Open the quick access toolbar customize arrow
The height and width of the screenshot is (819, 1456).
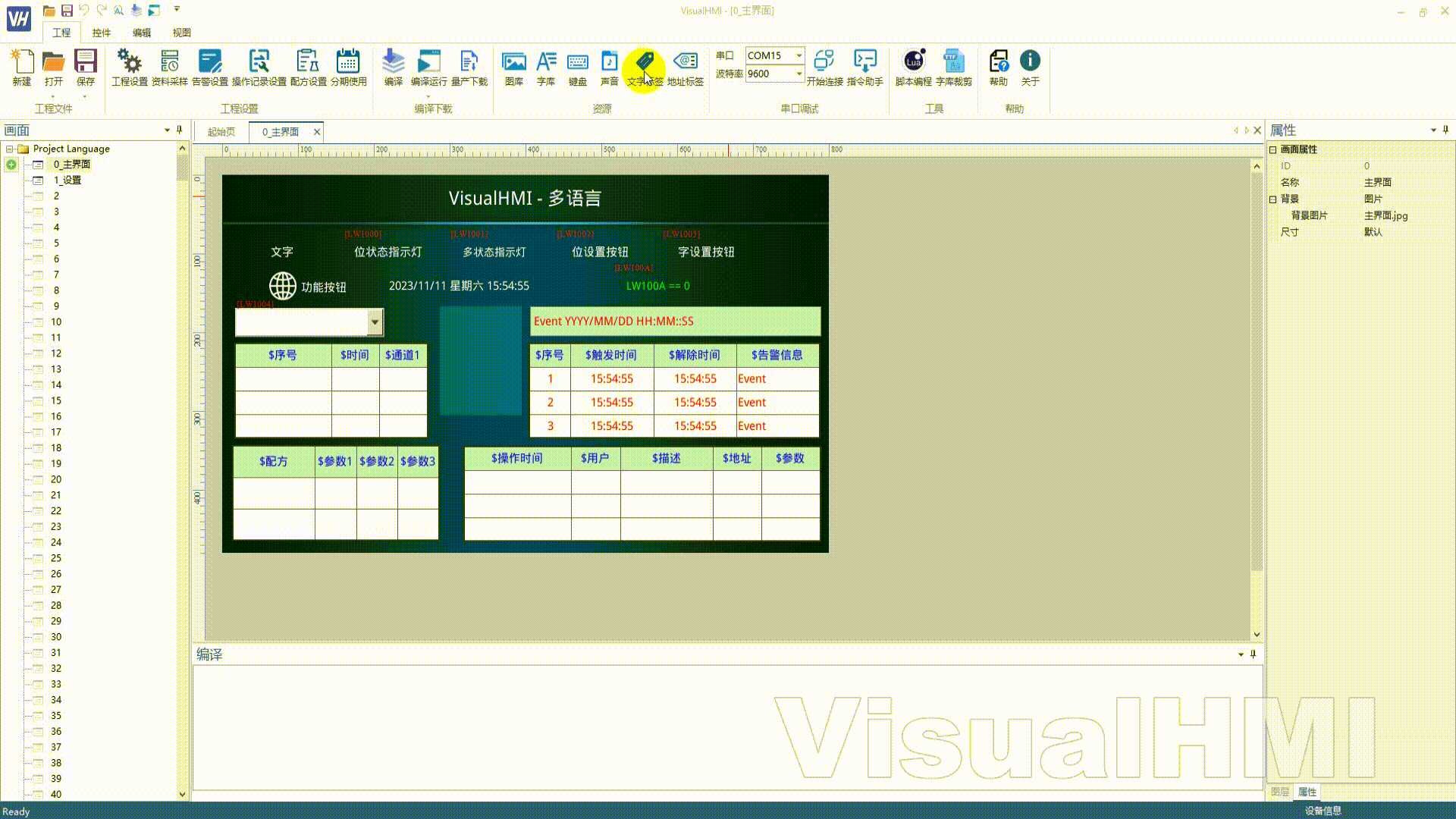tap(177, 10)
